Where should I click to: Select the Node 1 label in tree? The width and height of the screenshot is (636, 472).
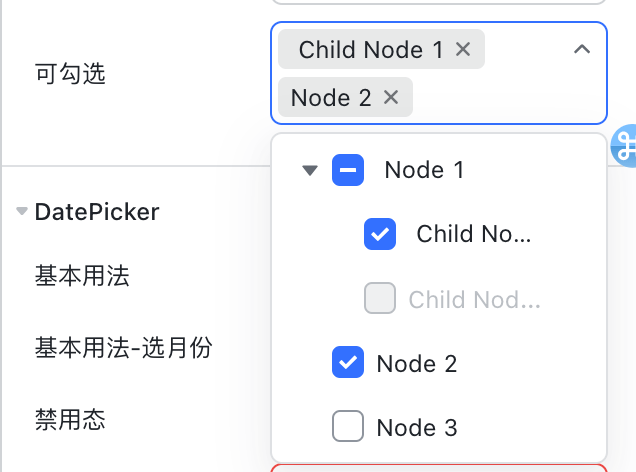coord(424,170)
